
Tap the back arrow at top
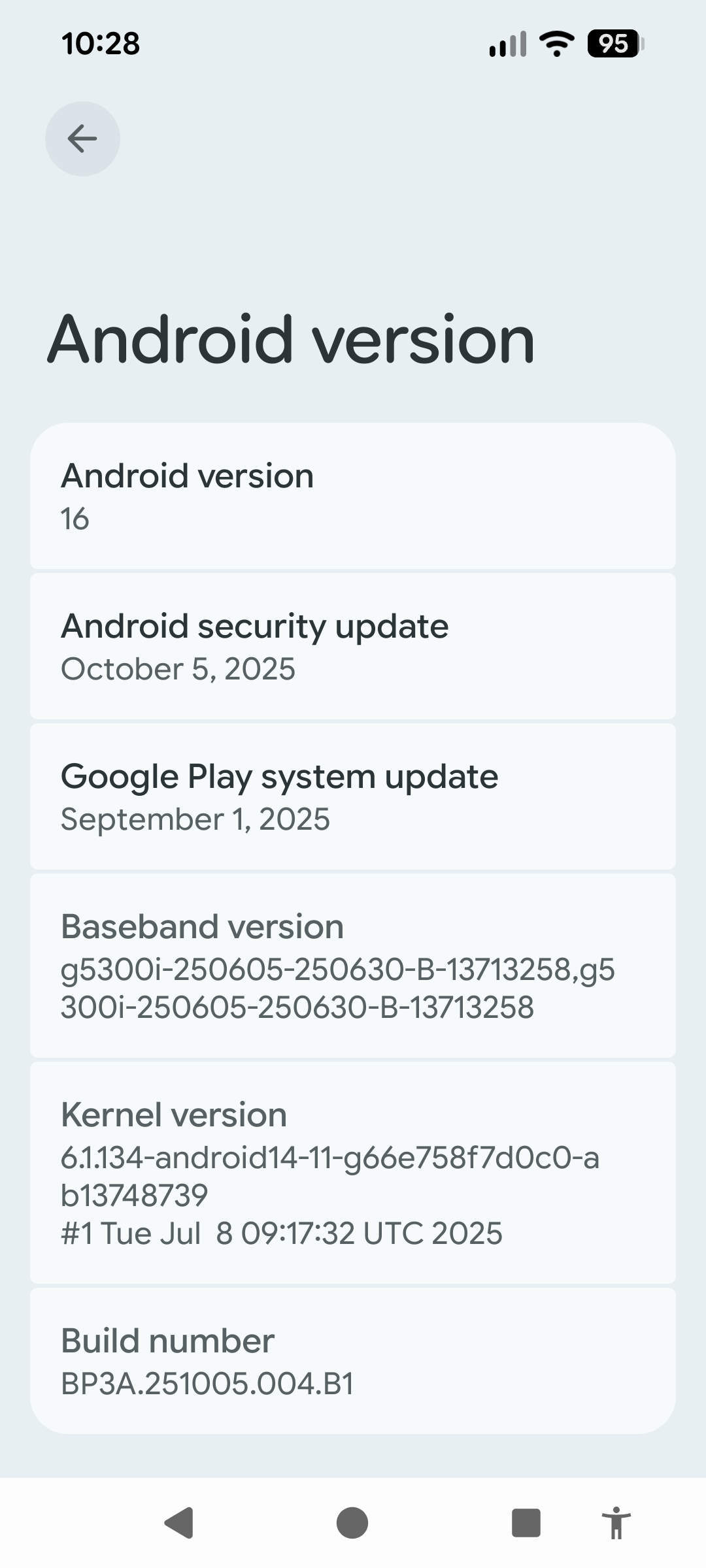(82, 139)
